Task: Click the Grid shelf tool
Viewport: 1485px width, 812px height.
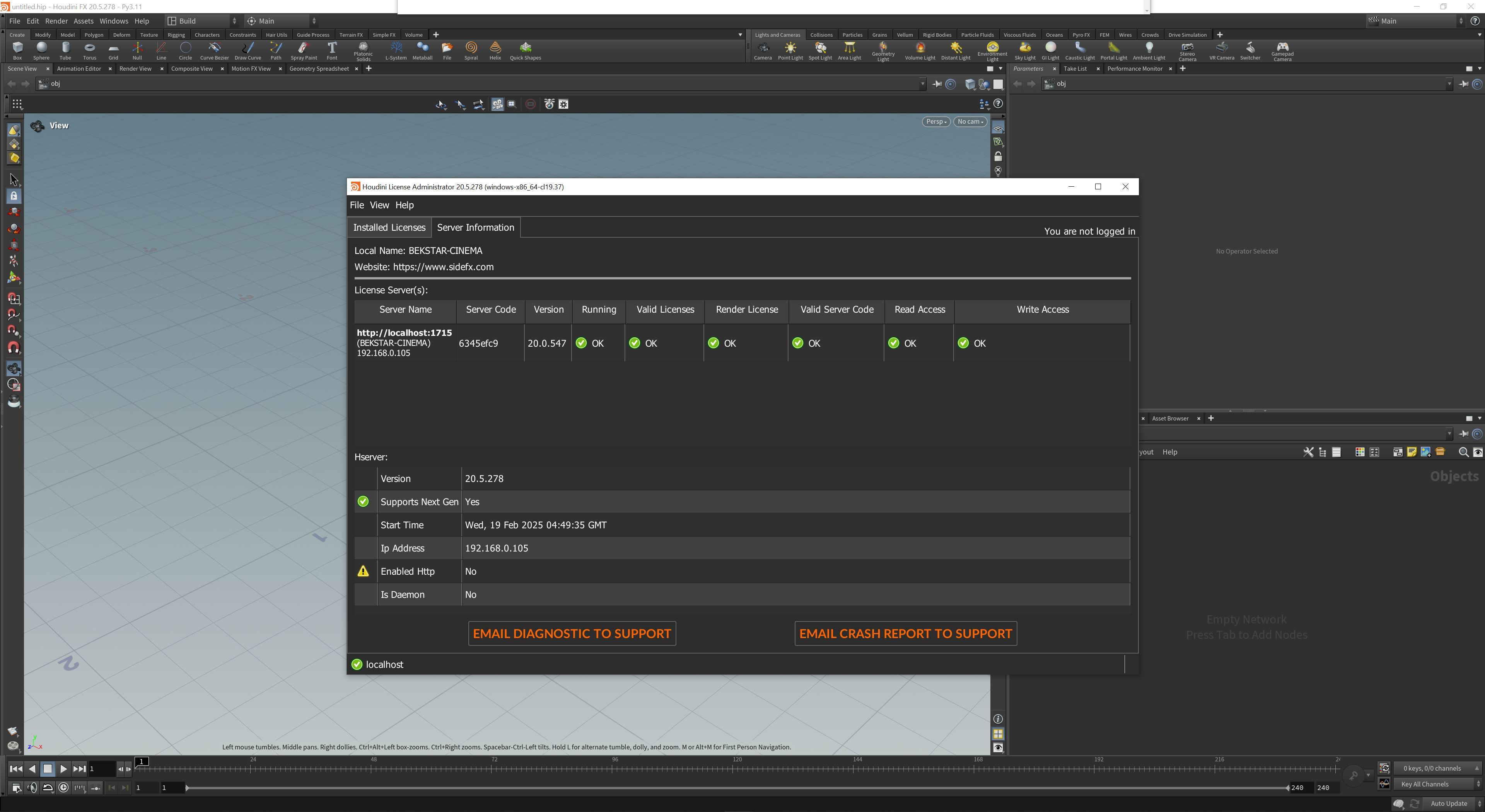Action: click(x=113, y=51)
